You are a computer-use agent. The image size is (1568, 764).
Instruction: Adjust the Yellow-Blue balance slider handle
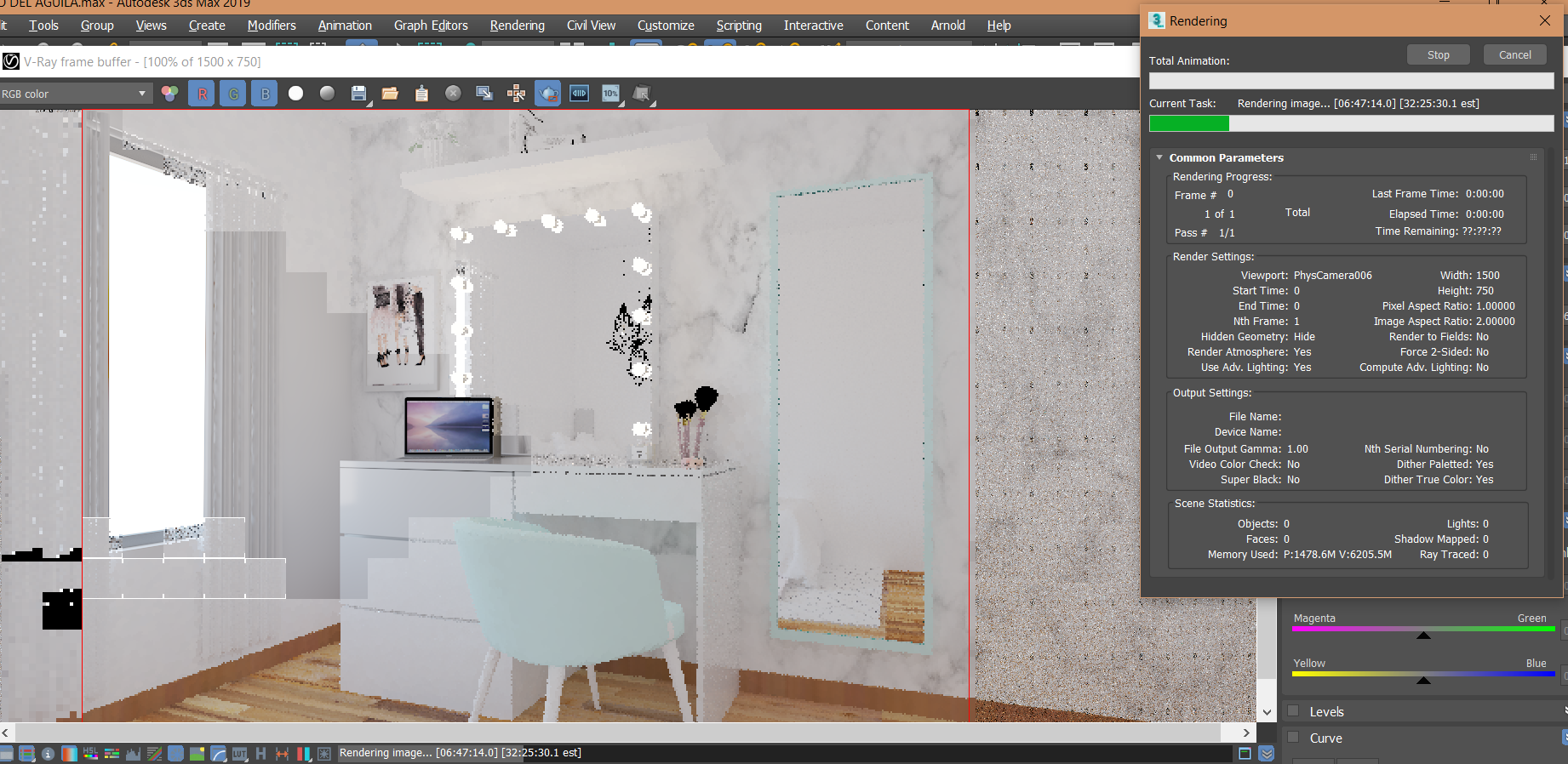coord(1423,680)
